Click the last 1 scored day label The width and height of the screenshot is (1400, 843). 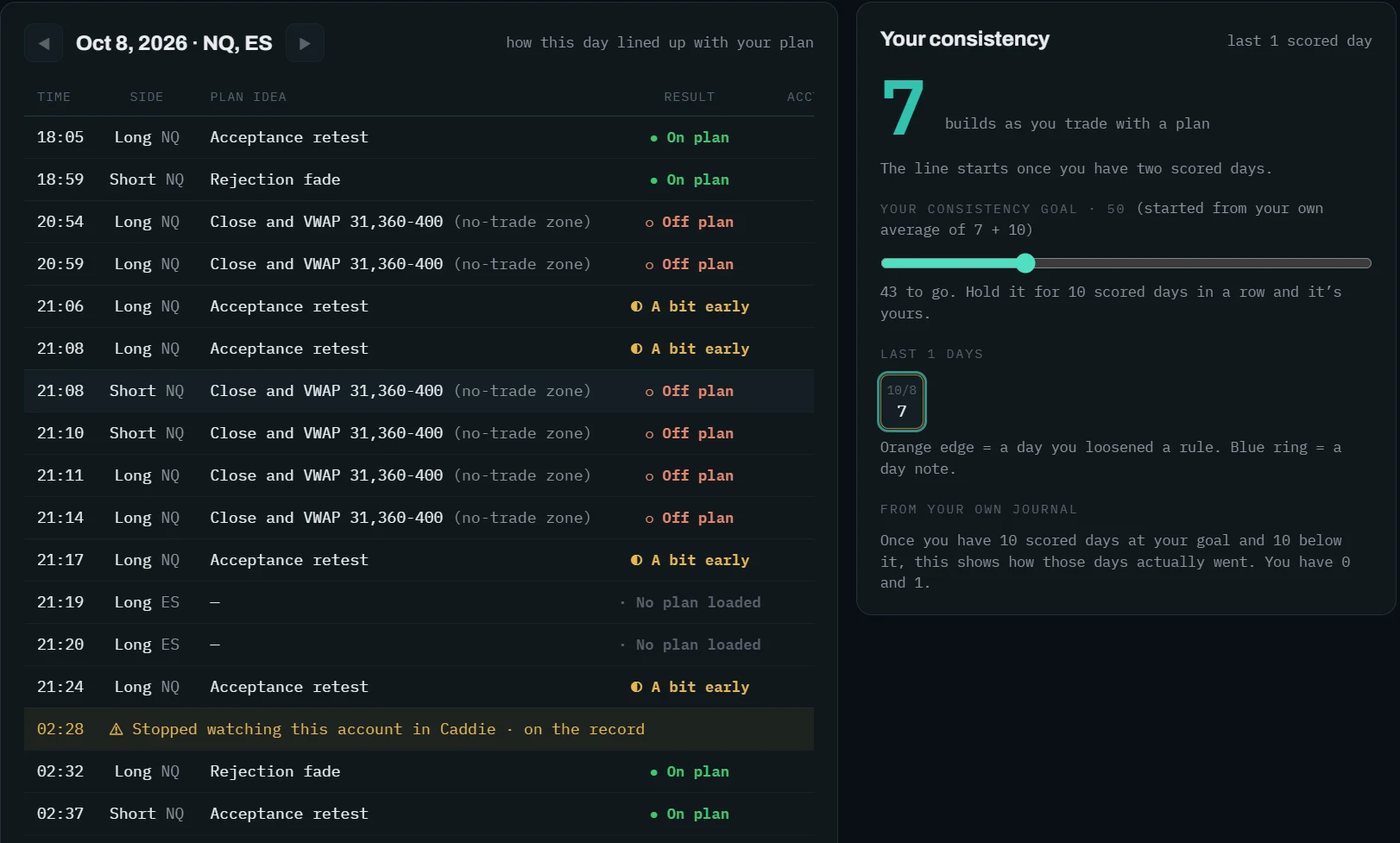(1299, 41)
